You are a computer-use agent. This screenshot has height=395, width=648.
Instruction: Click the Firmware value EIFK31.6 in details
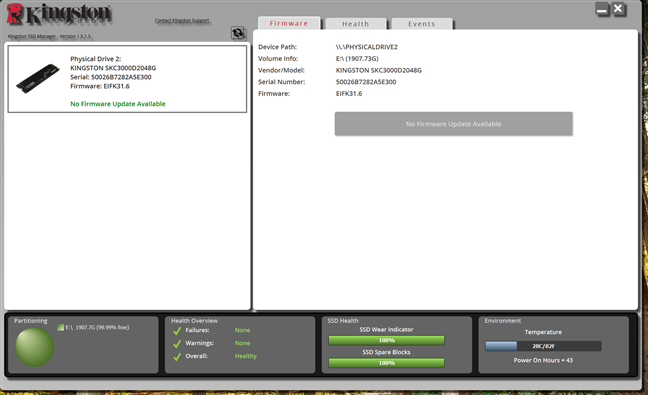click(x=349, y=93)
